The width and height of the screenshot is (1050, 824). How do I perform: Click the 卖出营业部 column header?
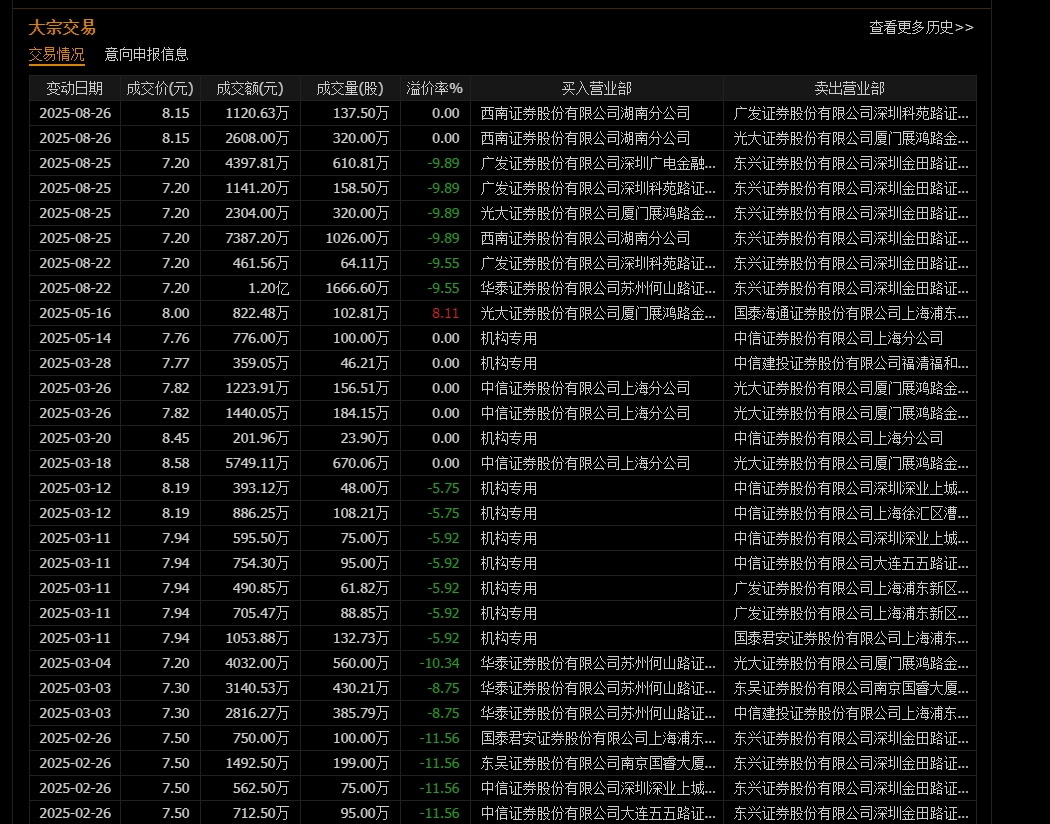click(849, 88)
